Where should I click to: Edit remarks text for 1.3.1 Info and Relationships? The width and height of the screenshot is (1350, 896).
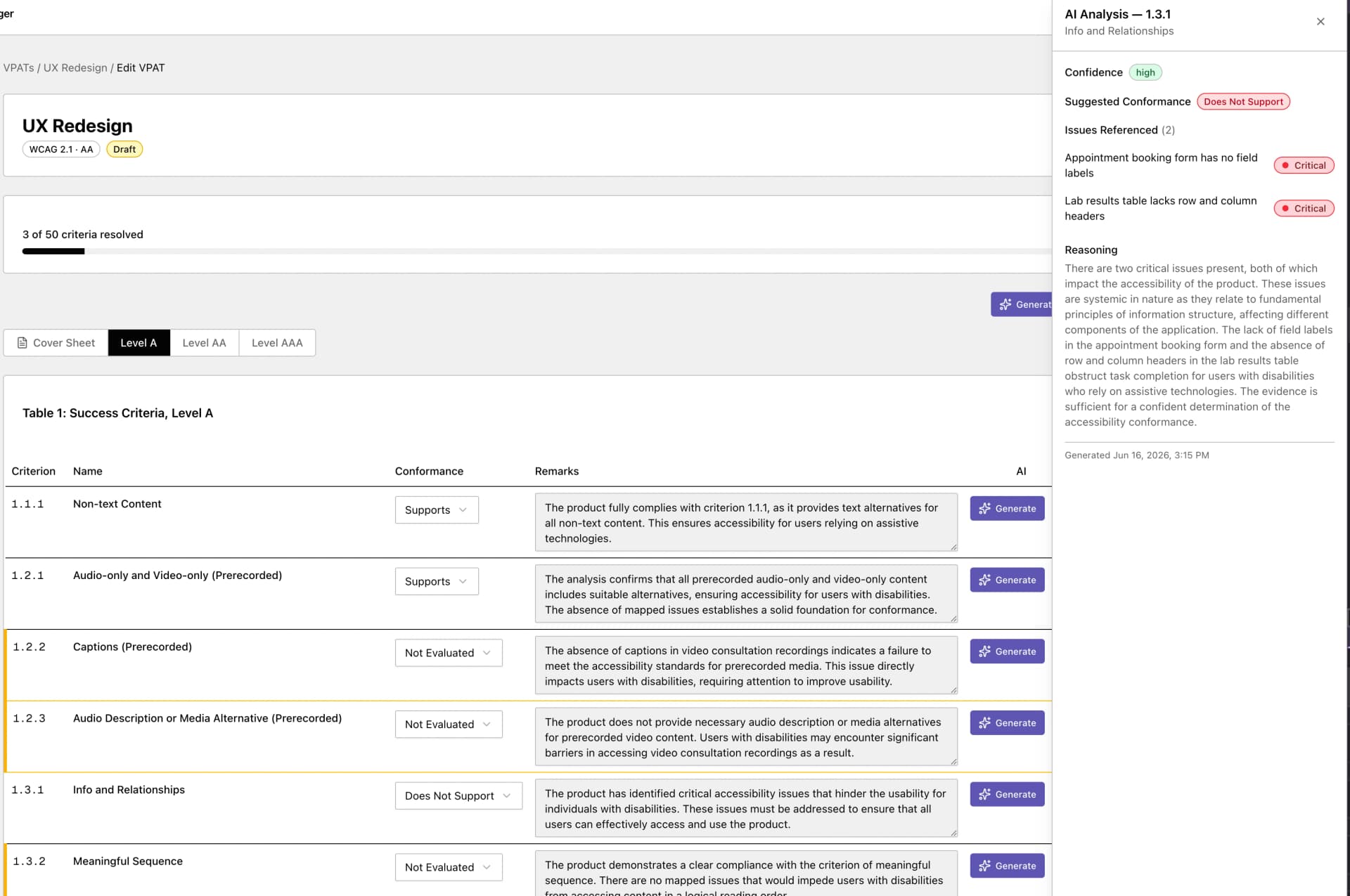746,809
